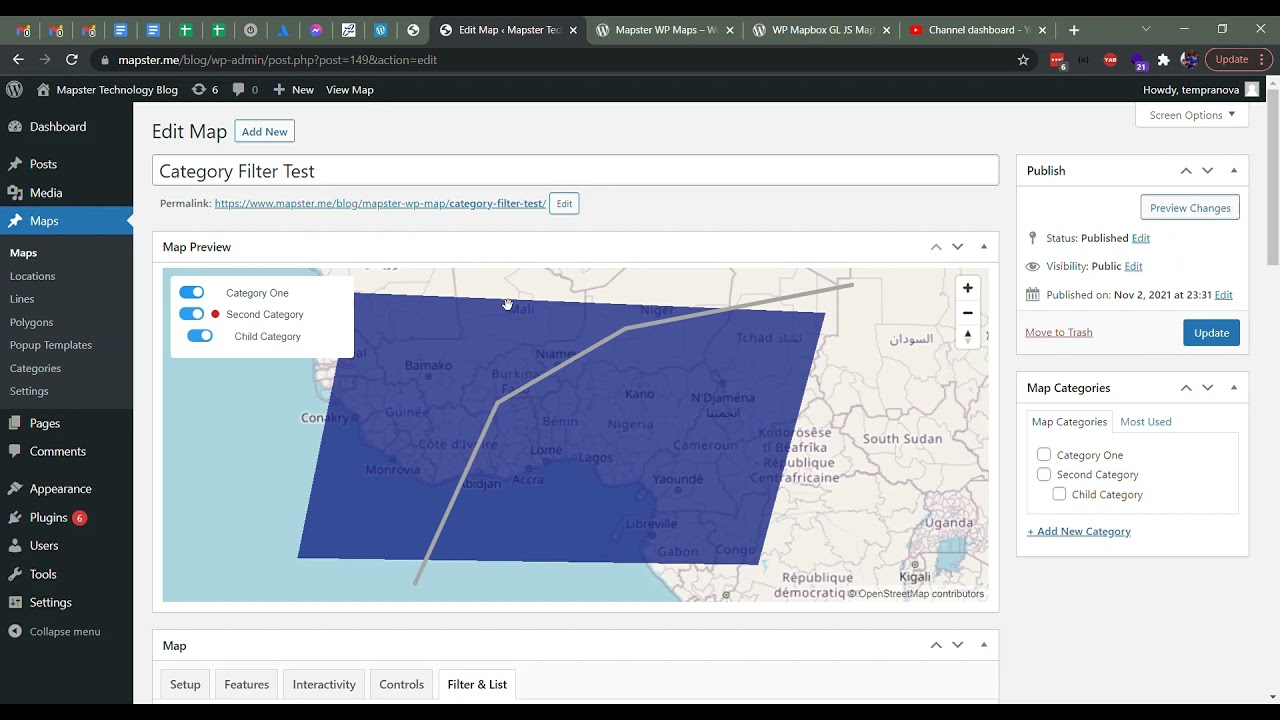Screen dimensions: 1280x720
Task: Switch to the Controls tab
Action: pyautogui.click(x=402, y=685)
